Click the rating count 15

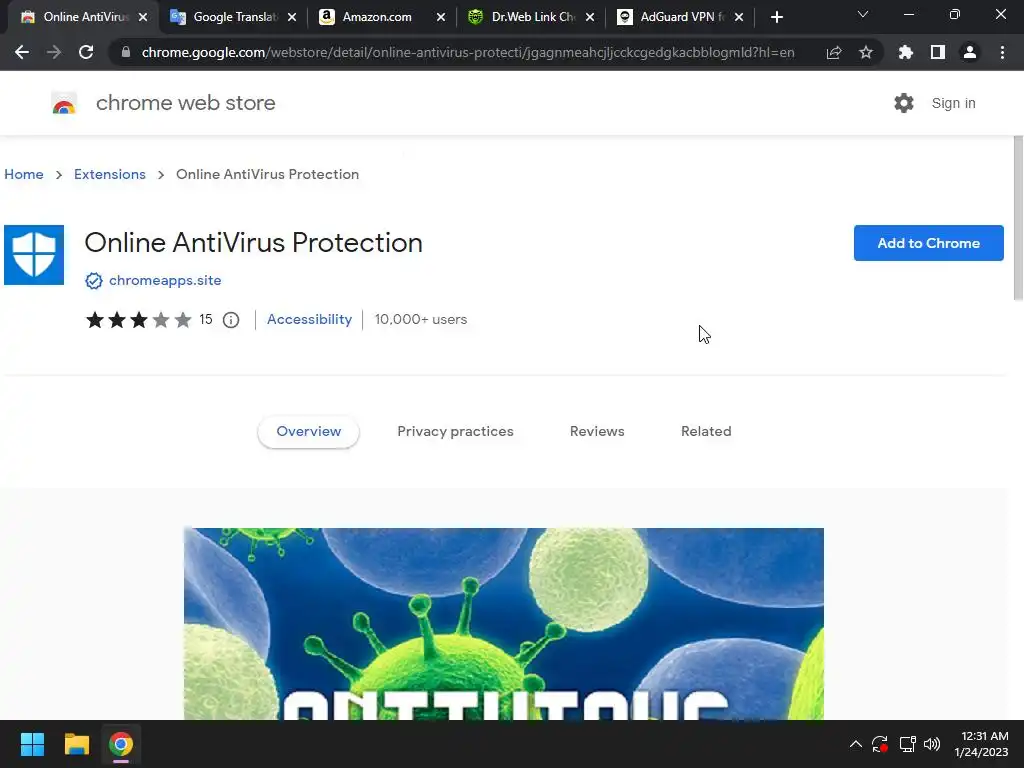click(206, 319)
